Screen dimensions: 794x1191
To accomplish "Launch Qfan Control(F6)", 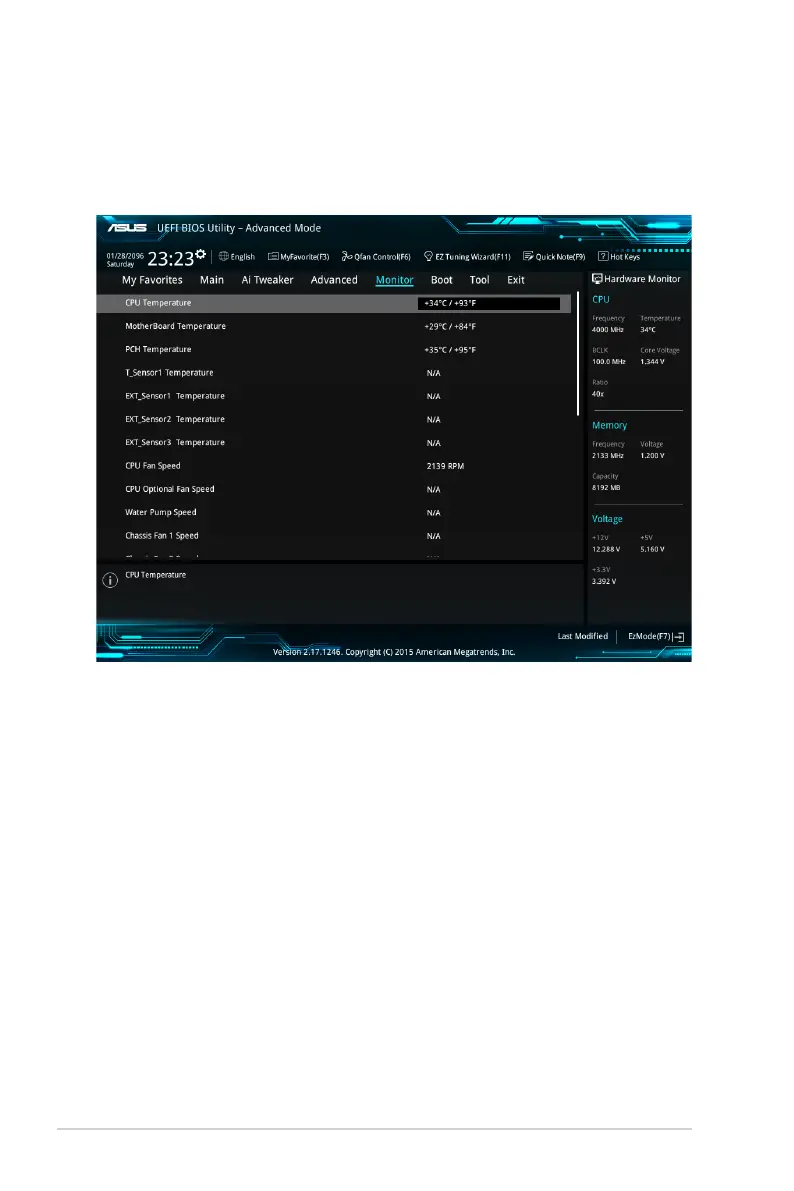I will [x=376, y=257].
